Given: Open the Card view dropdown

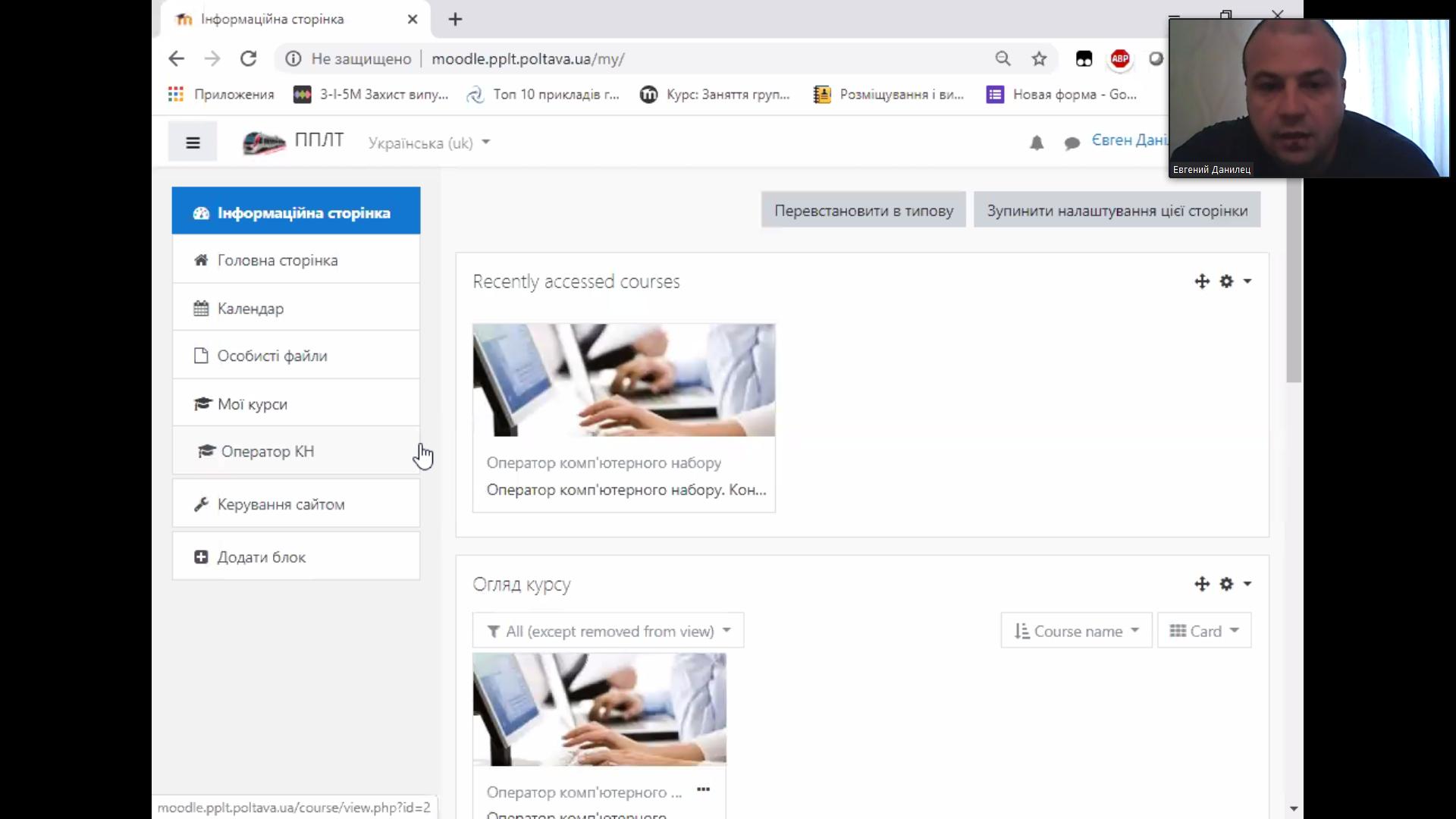Looking at the screenshot, I should click(x=1204, y=631).
